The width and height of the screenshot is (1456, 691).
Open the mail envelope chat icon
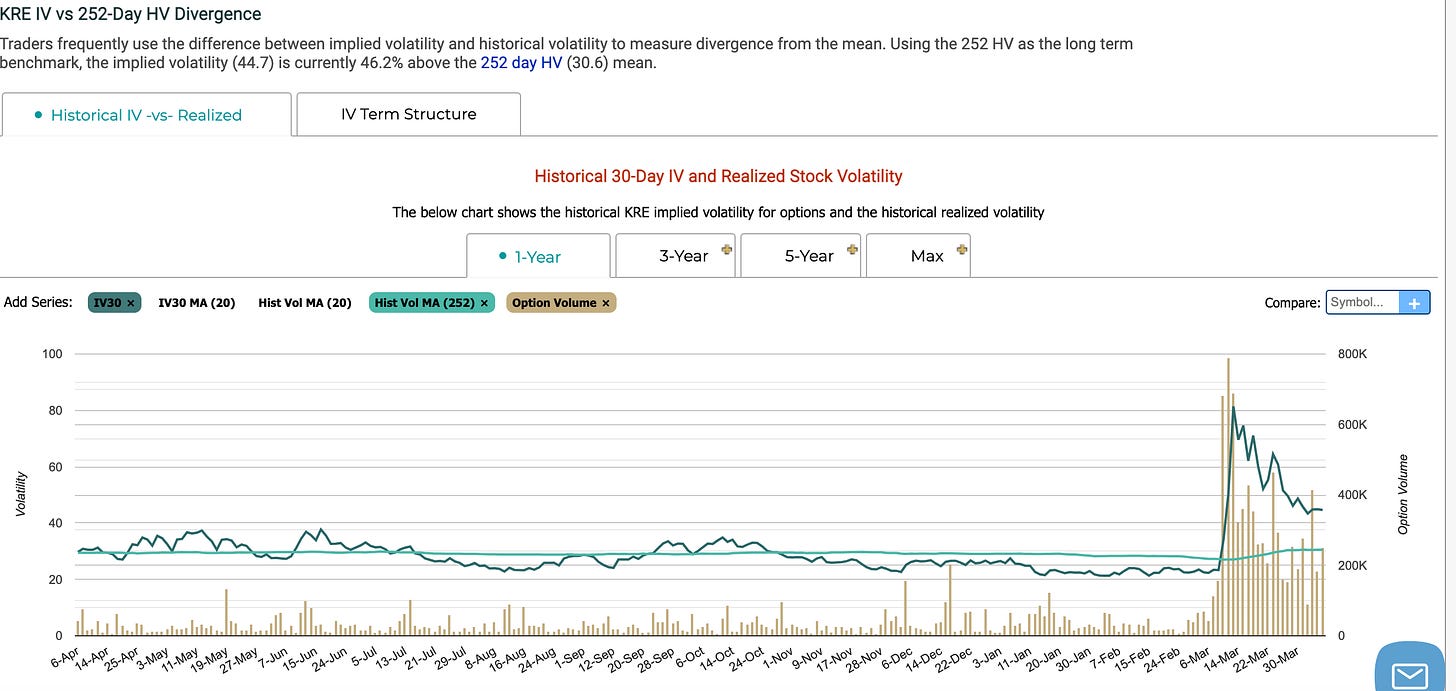1410,676
